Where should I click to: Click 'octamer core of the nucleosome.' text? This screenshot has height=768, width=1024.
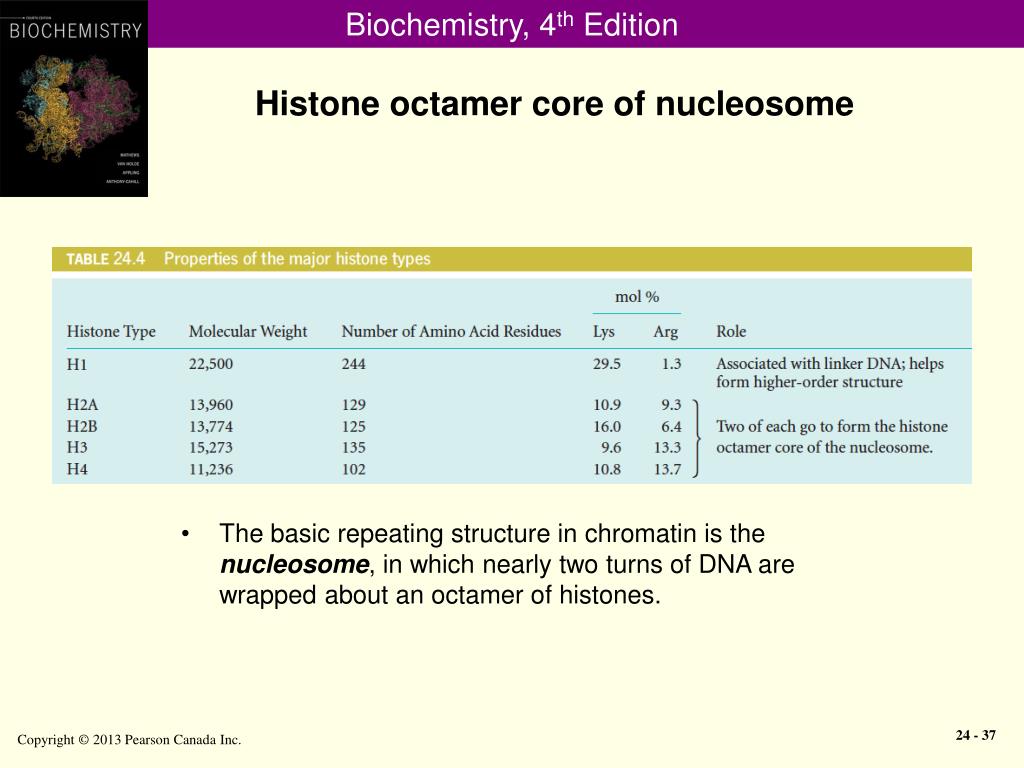click(824, 447)
